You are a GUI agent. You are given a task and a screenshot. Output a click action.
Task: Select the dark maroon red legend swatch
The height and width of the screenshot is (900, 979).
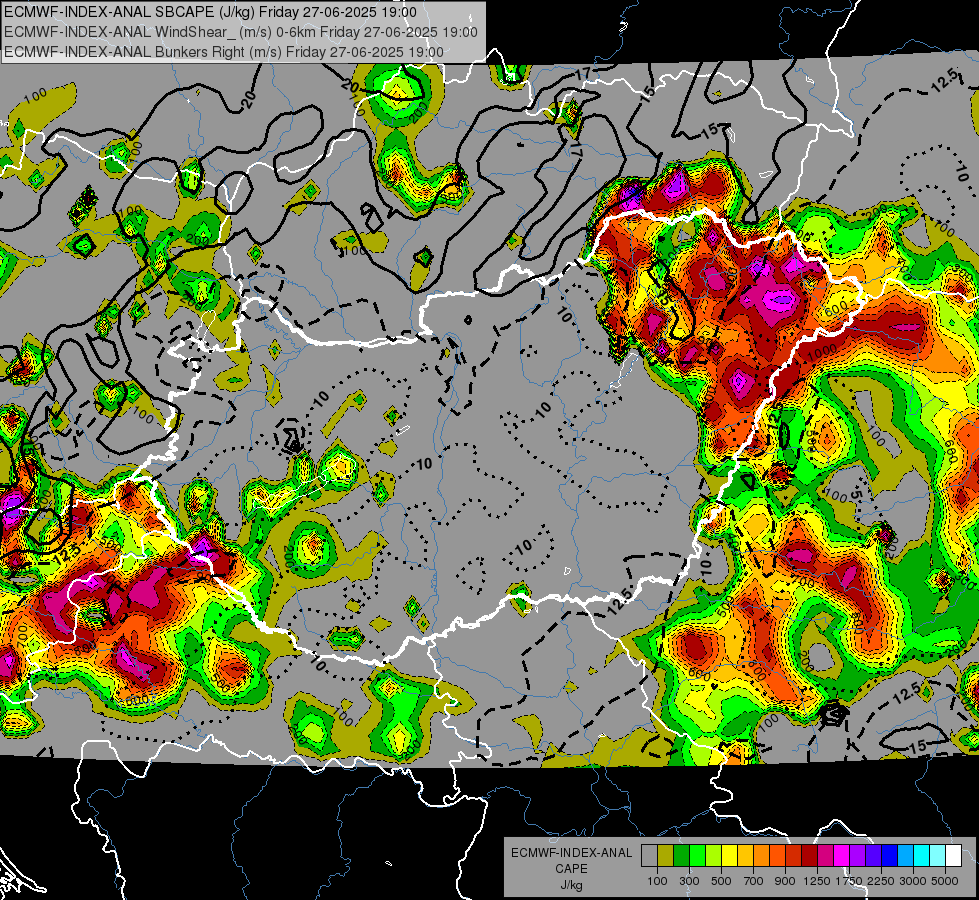coord(810,855)
